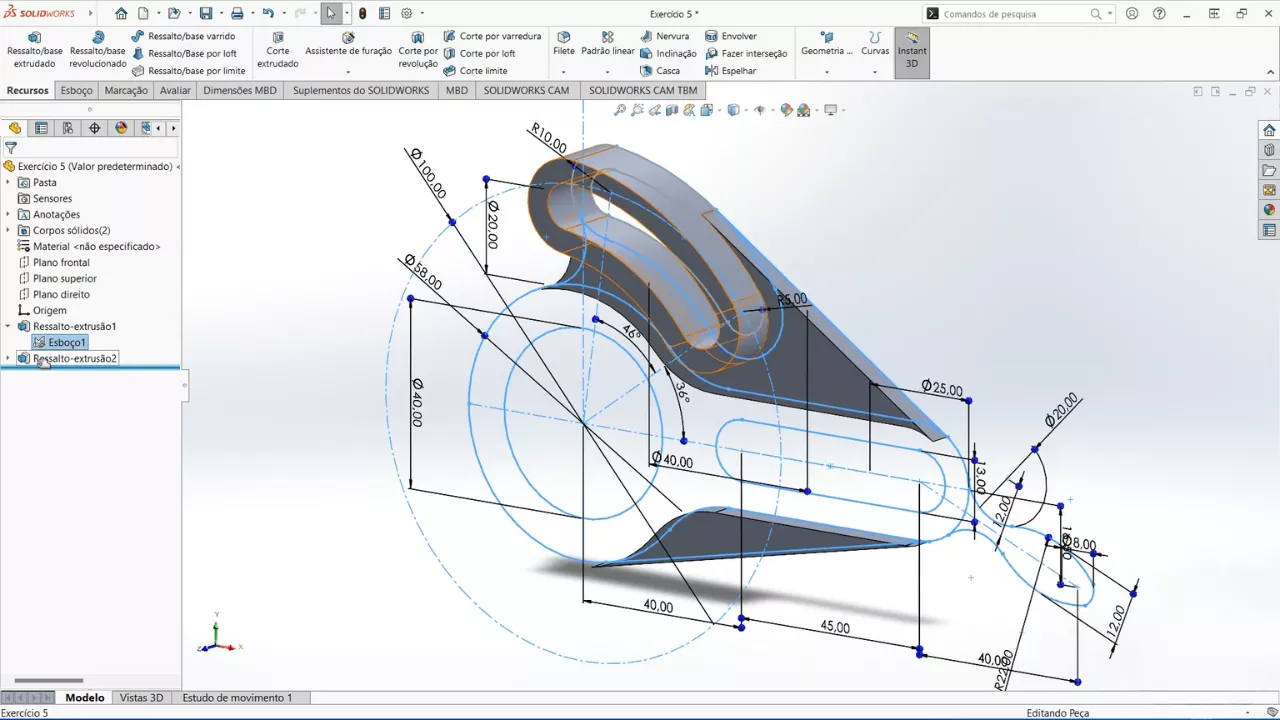The width and height of the screenshot is (1280, 720).
Task: Open the Padrão linear dropdown arrow
Action: [608, 72]
